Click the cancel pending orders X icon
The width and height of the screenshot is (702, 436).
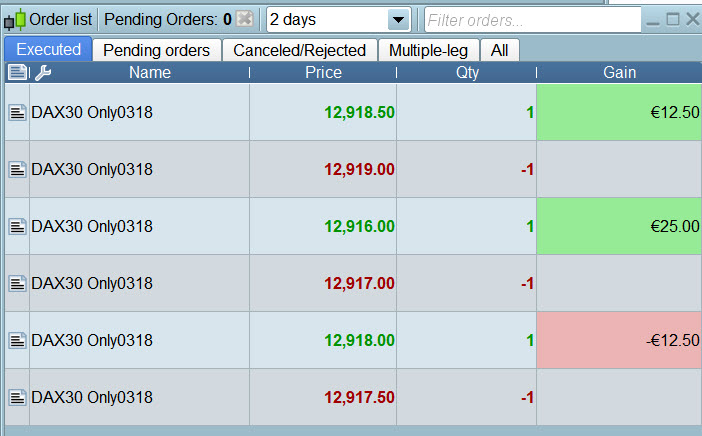click(x=245, y=19)
